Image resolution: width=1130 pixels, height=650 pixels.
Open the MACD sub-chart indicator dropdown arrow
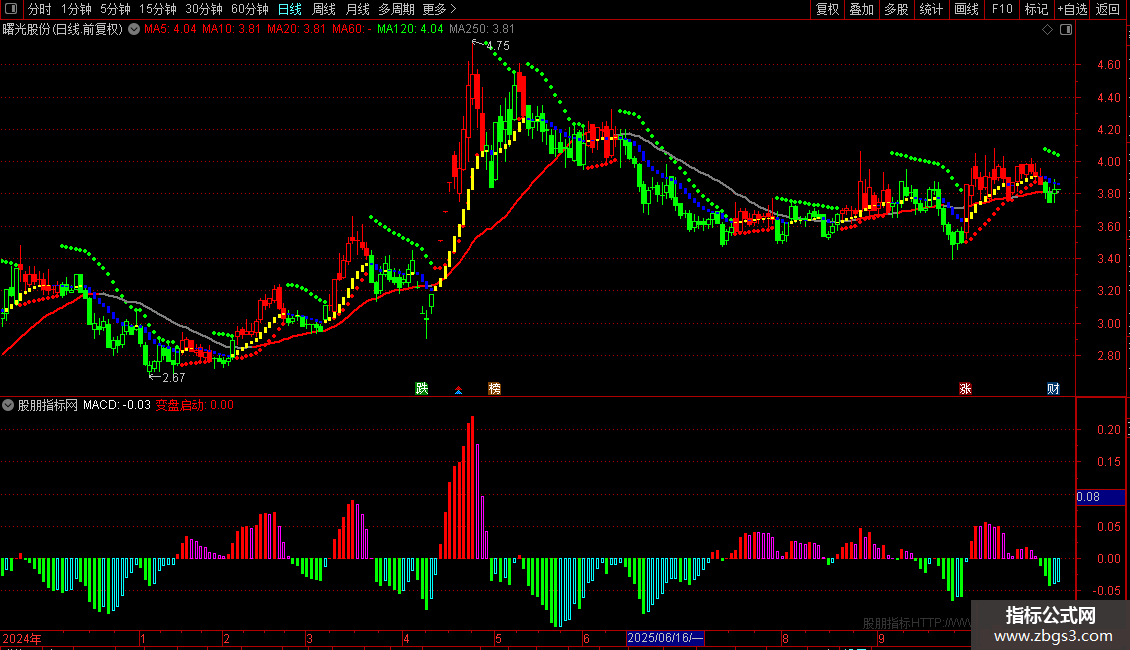pyautogui.click(x=8, y=405)
